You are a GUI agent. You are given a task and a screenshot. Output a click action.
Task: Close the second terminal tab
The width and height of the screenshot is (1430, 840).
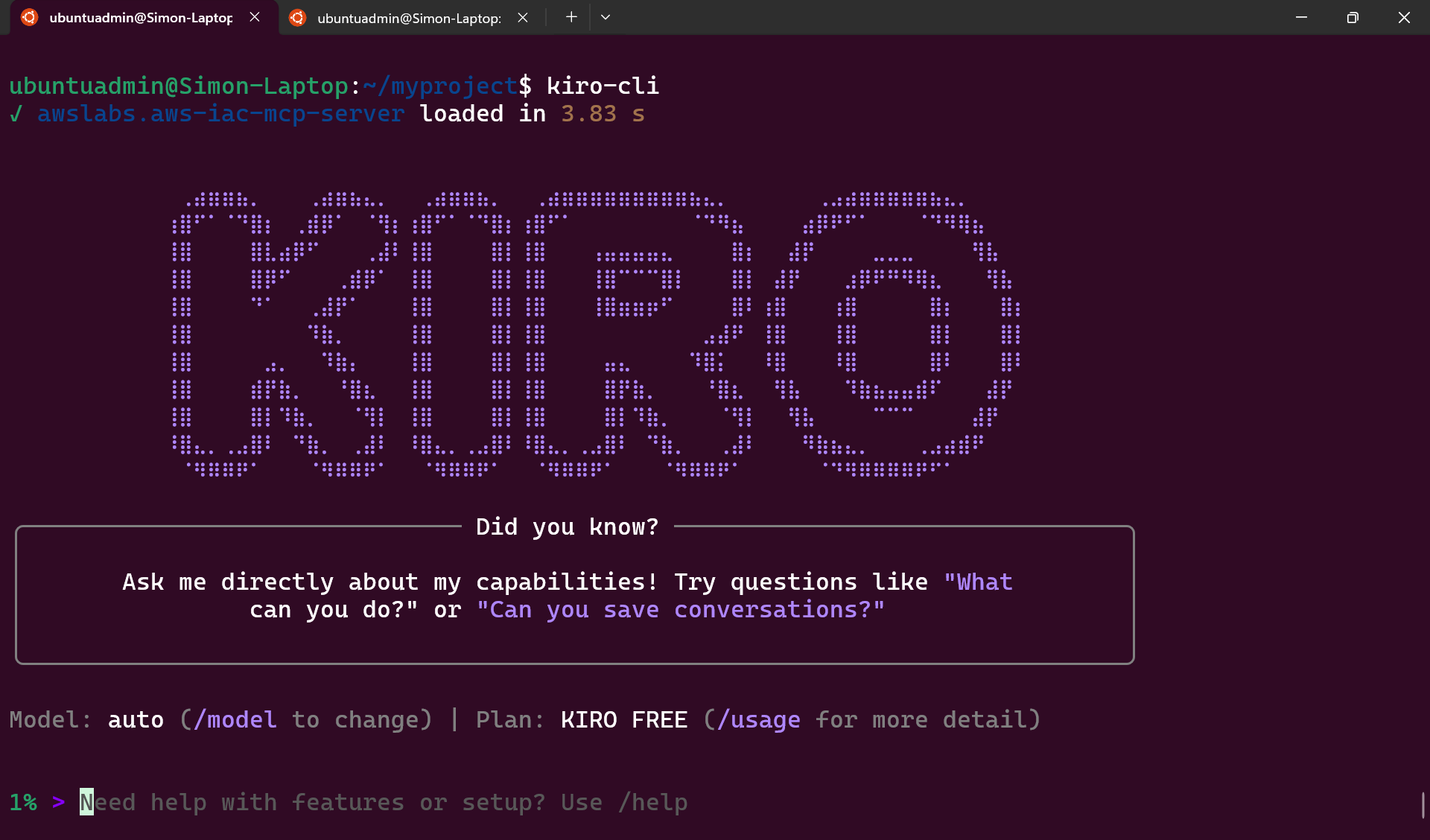(523, 17)
